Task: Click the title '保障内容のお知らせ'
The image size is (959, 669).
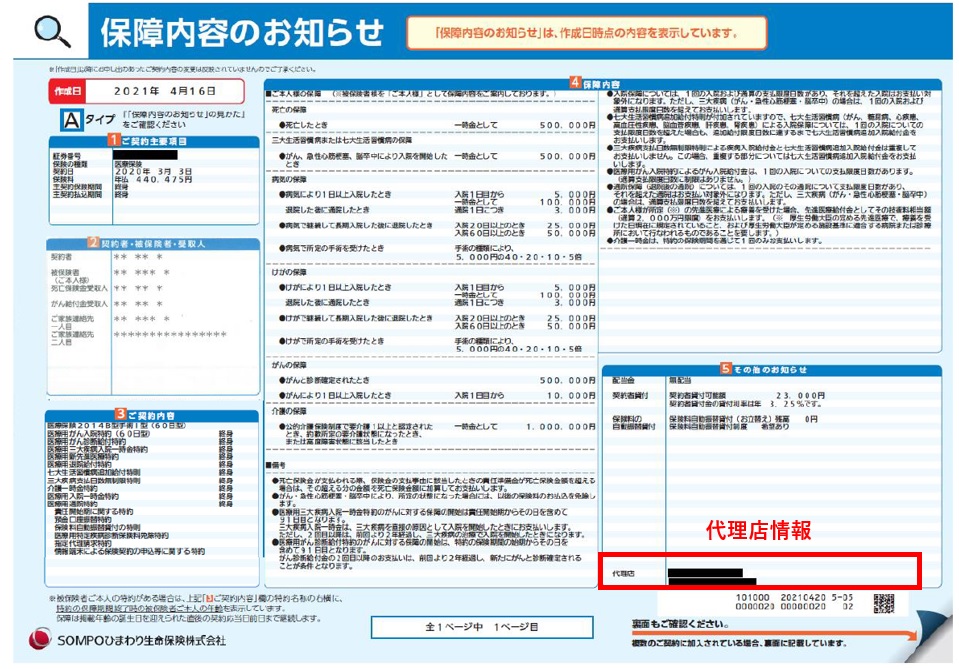Action: [x=242, y=32]
